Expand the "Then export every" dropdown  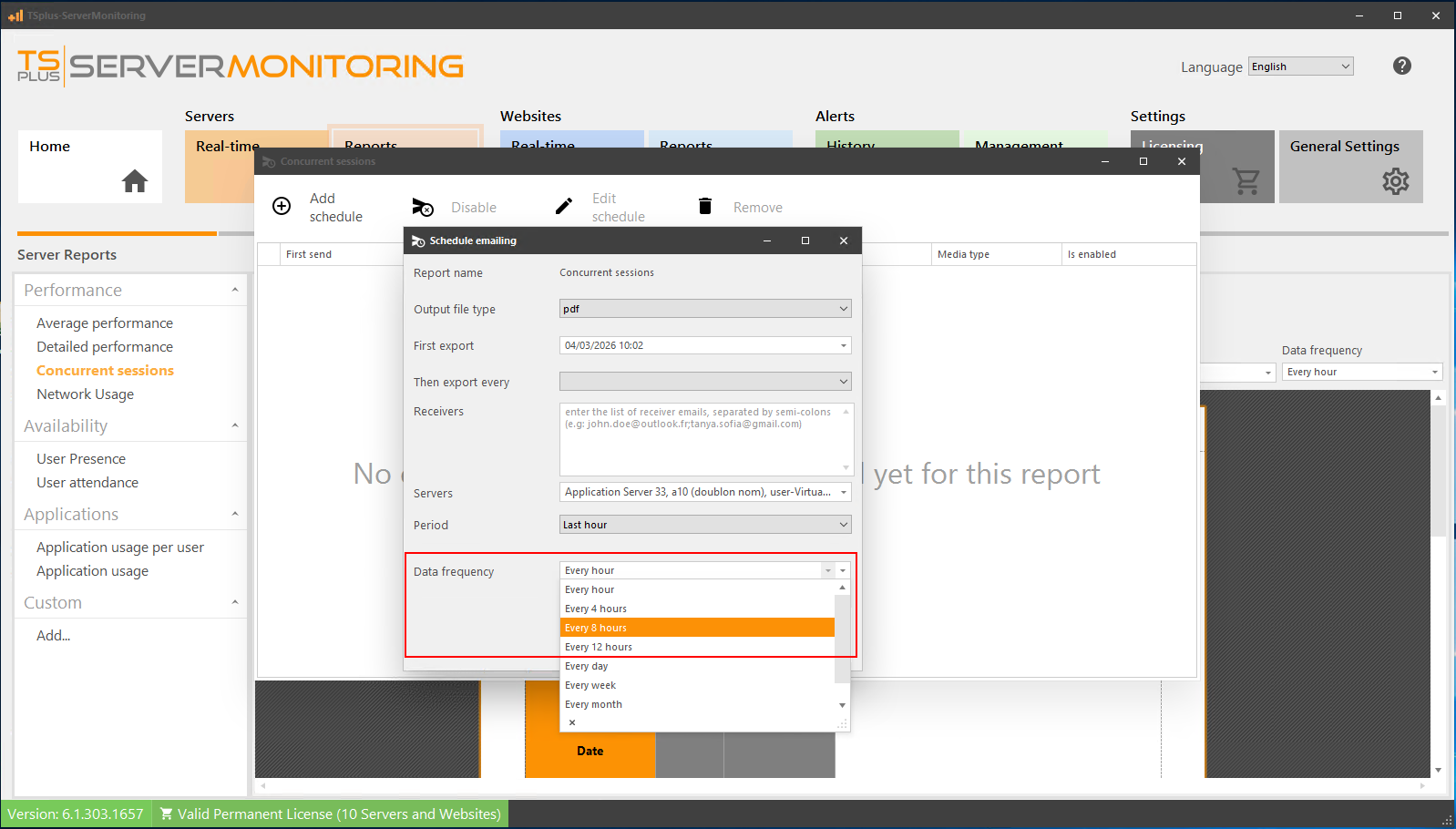point(704,382)
